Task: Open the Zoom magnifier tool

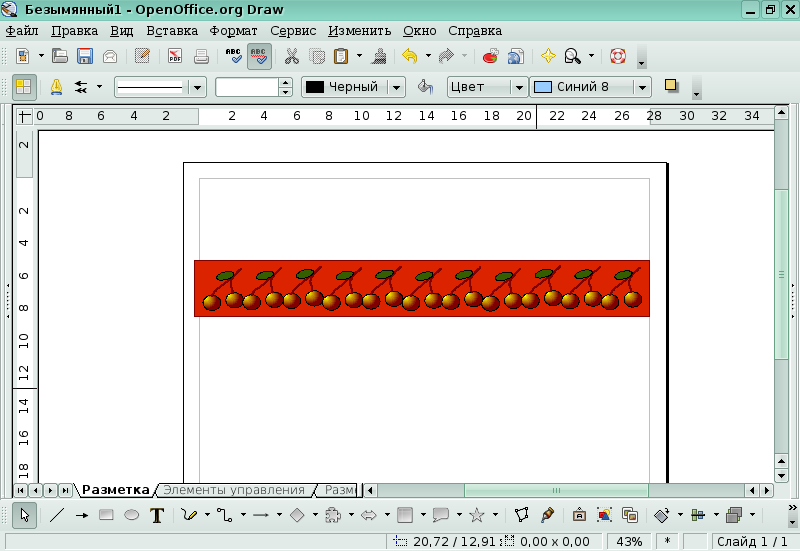Action: click(572, 56)
